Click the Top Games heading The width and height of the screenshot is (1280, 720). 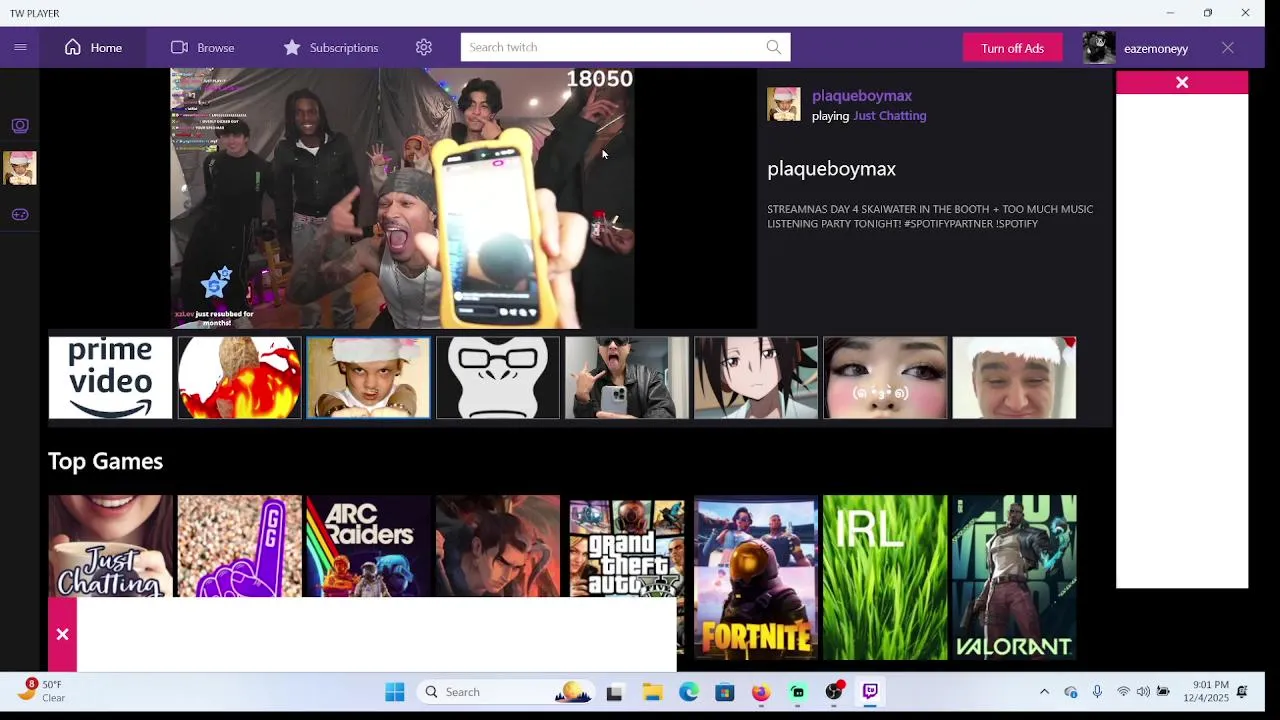pyautogui.click(x=105, y=461)
